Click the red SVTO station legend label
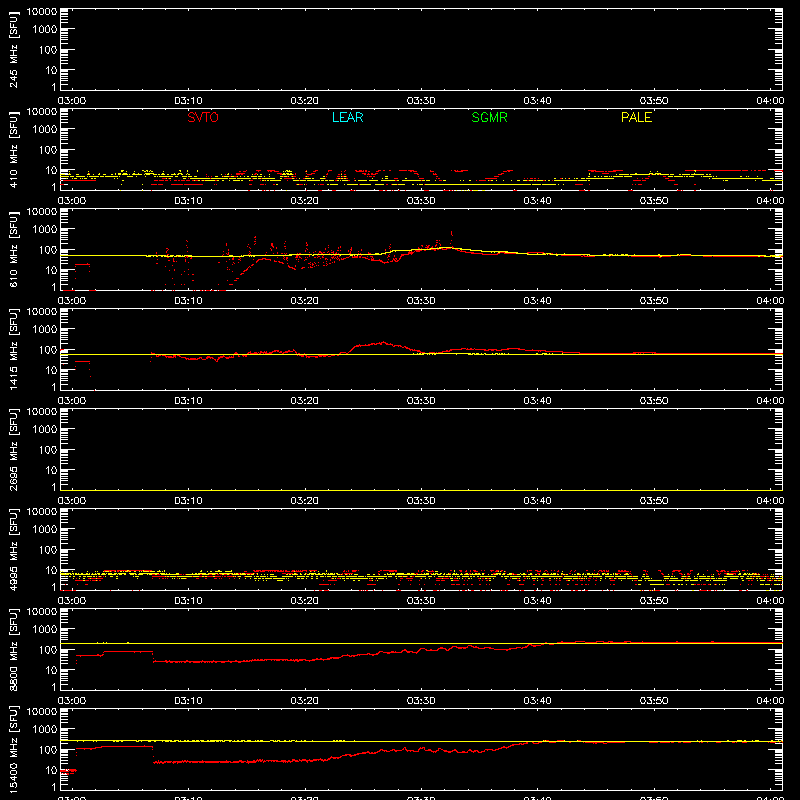 click(x=203, y=117)
